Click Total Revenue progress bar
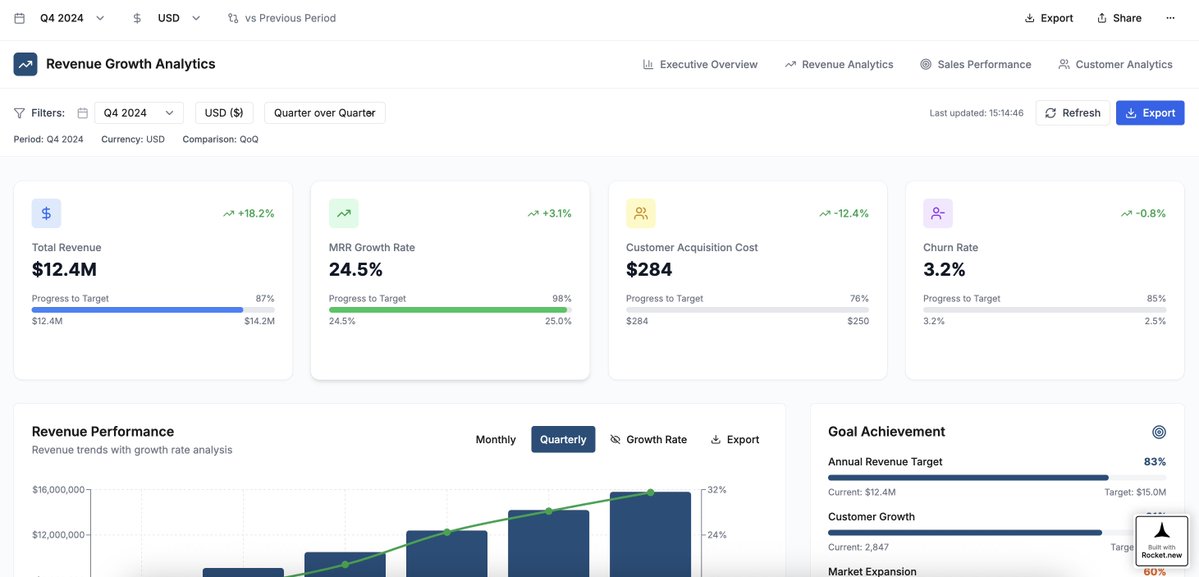Screen dimensions: 1199x577 tap(153, 310)
